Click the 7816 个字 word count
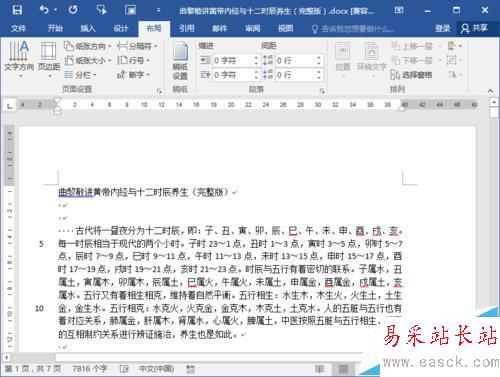The height and width of the screenshot is (377, 500). click(90, 369)
